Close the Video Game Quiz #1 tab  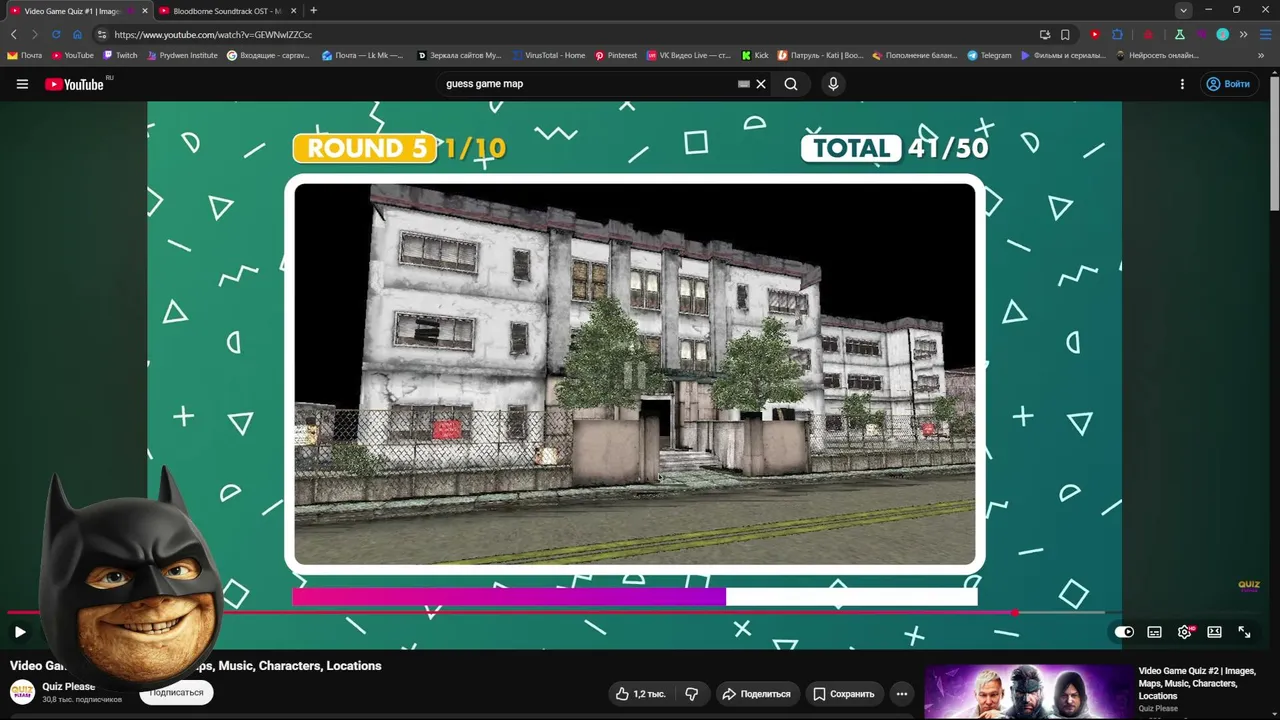145,11
